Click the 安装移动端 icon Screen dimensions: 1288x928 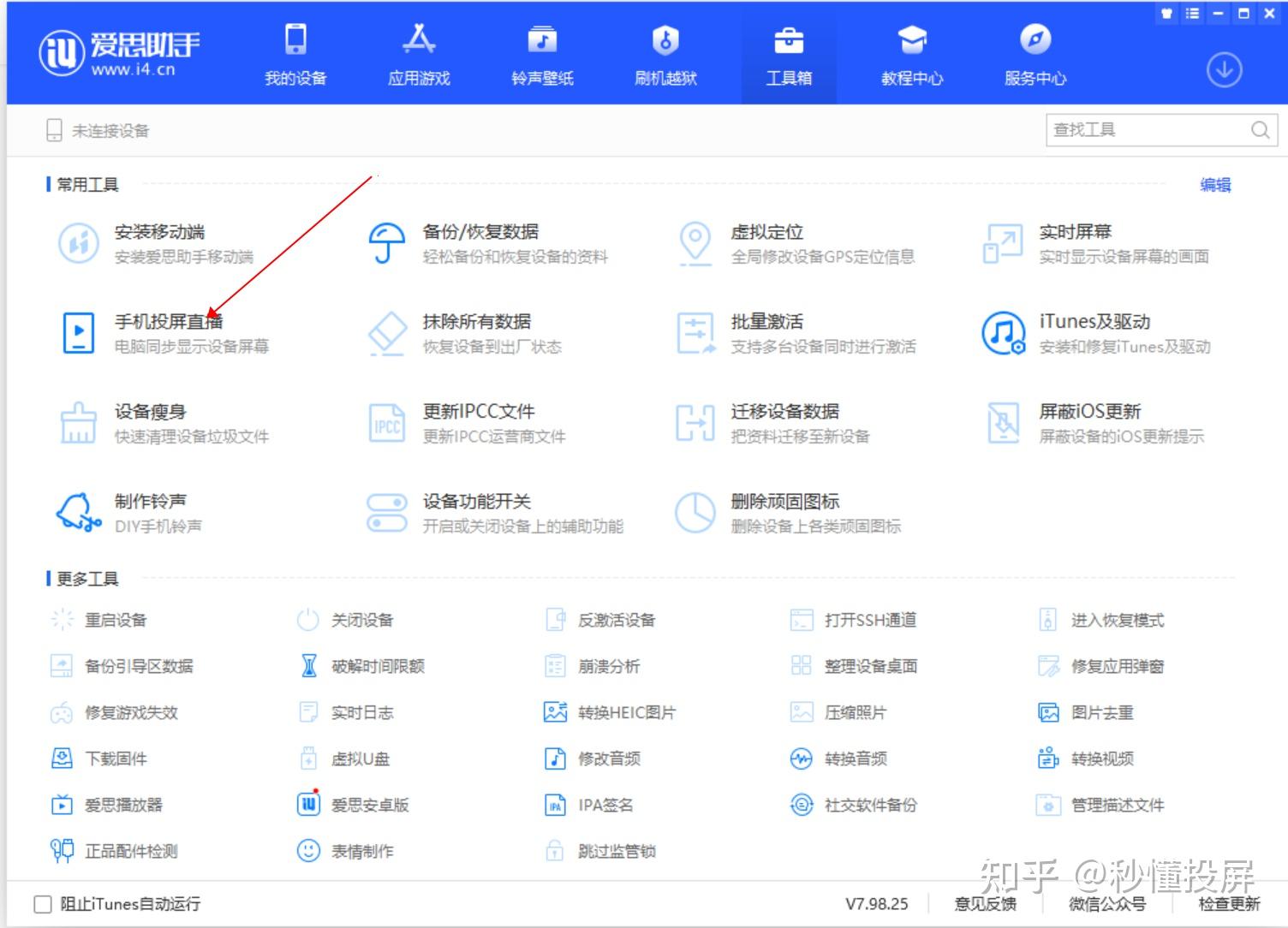[x=78, y=243]
